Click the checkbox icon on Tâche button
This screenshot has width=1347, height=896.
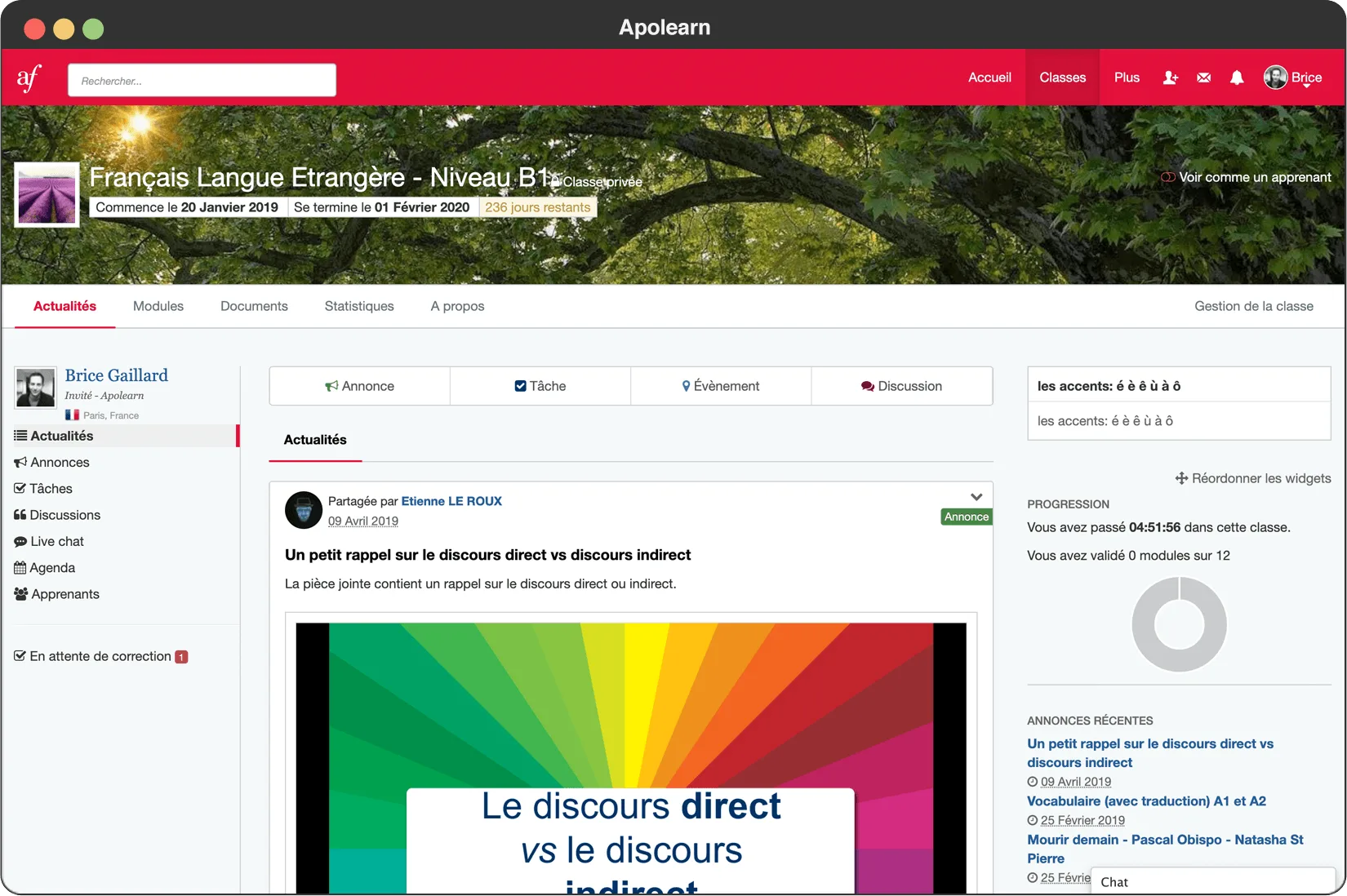(x=520, y=386)
